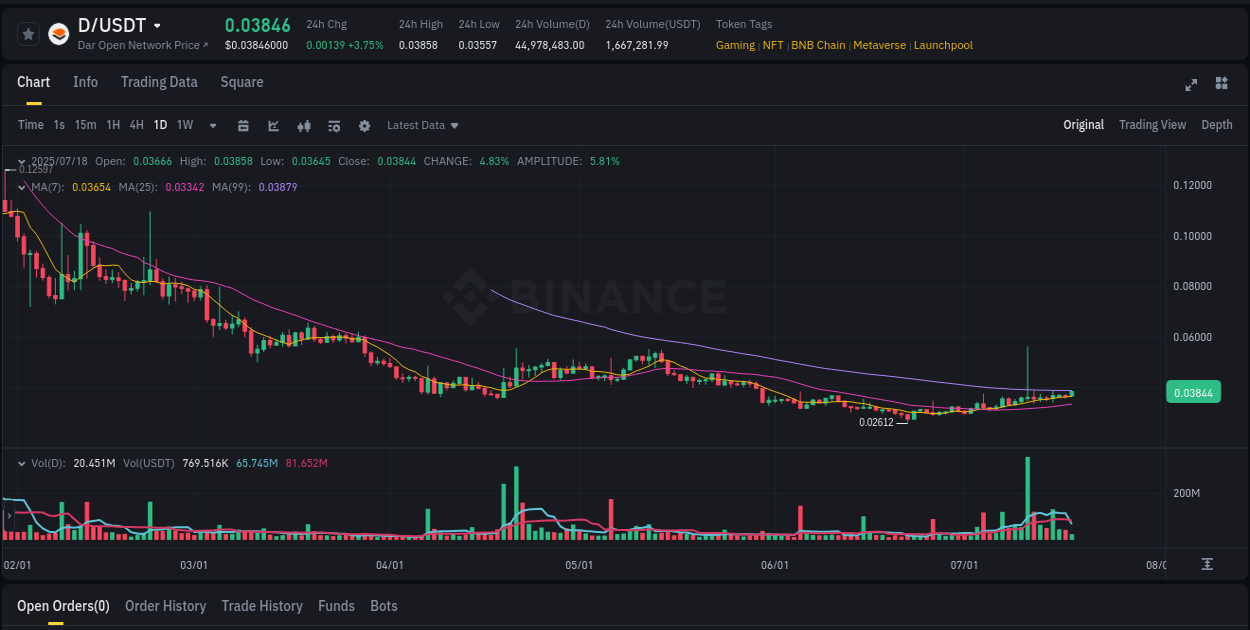1250x630 pixels.
Task: Expand the extra timeframe interval dropdown
Action: [x=212, y=126]
